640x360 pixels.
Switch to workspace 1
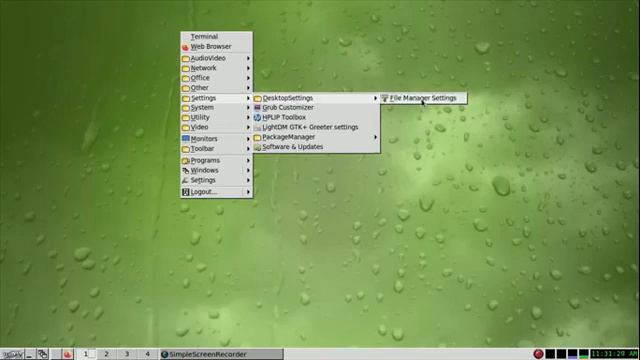tap(86, 354)
